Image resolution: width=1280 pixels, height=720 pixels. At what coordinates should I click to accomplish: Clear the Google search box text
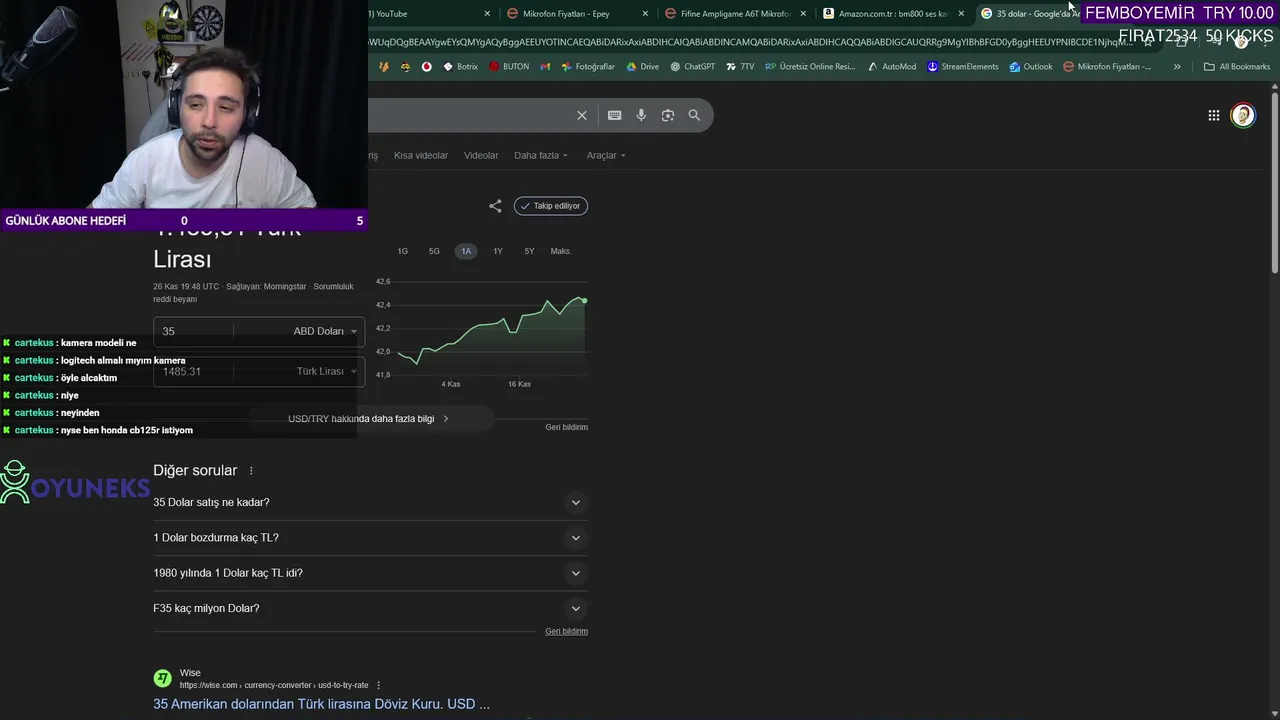tap(582, 115)
